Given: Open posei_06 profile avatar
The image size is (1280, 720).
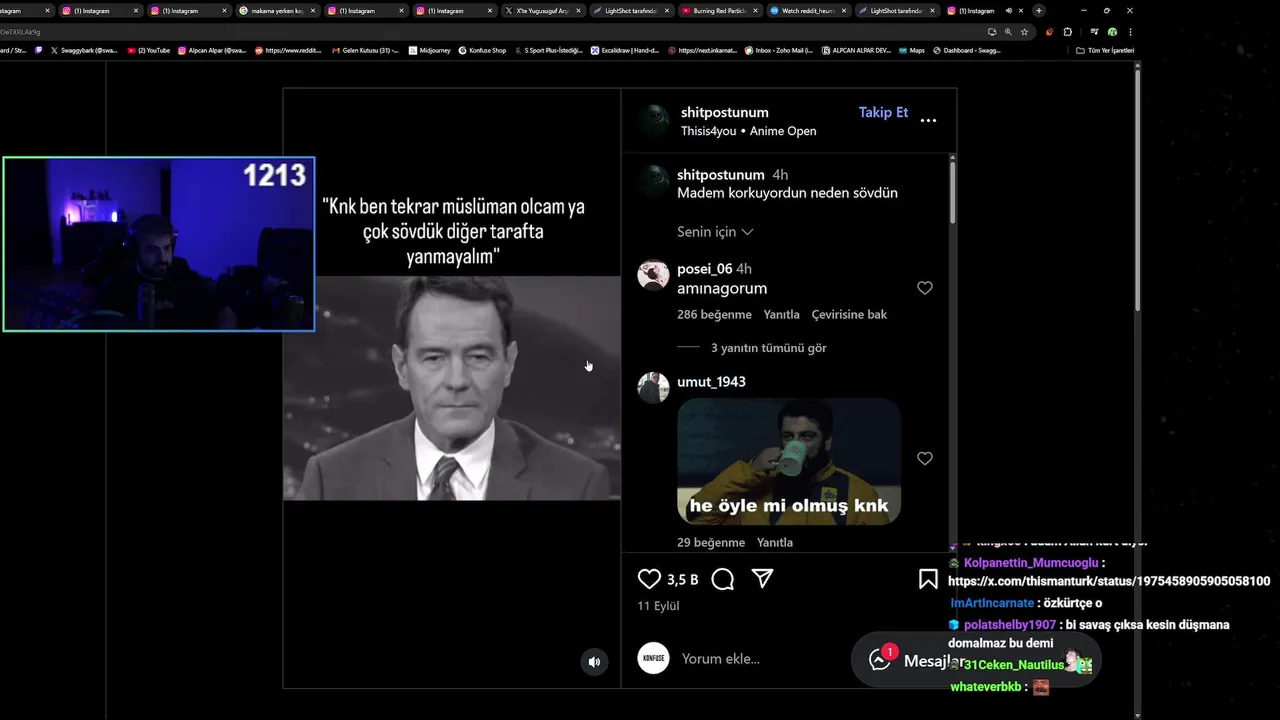Looking at the screenshot, I should point(653,275).
